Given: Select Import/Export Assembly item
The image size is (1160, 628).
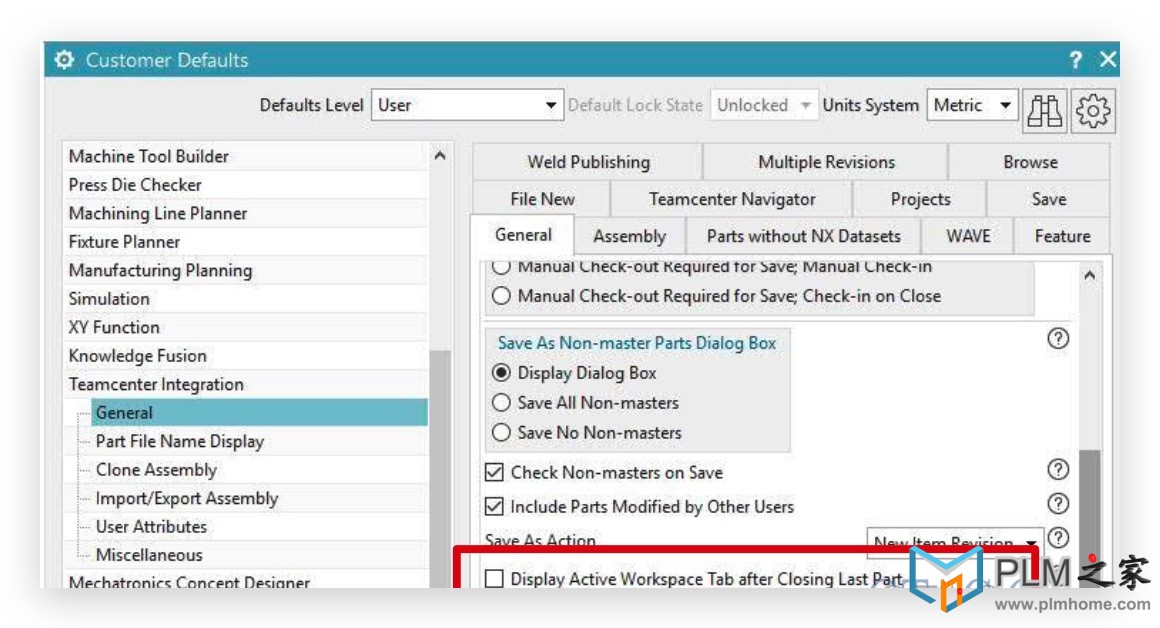Looking at the screenshot, I should coord(259,498).
